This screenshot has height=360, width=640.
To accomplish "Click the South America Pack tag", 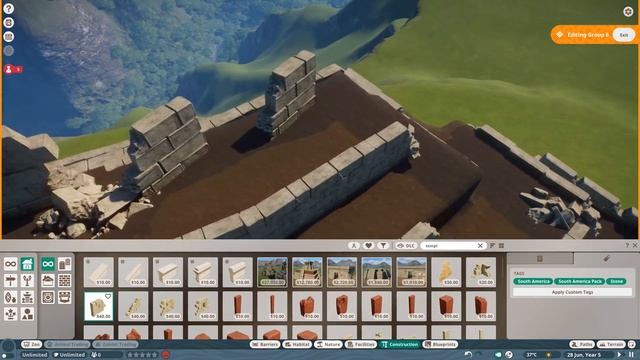I will tap(580, 281).
